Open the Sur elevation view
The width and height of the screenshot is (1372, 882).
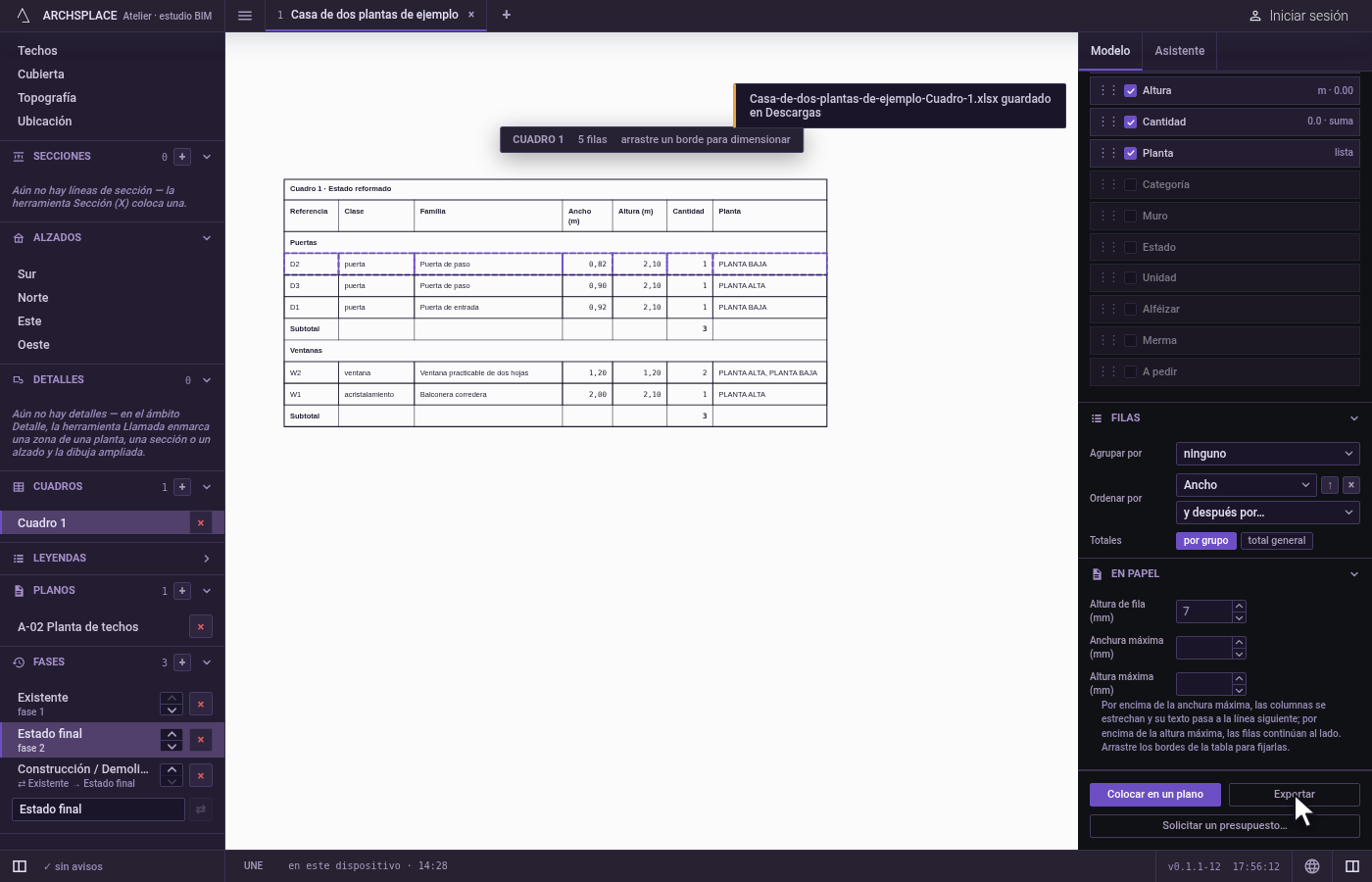26,274
